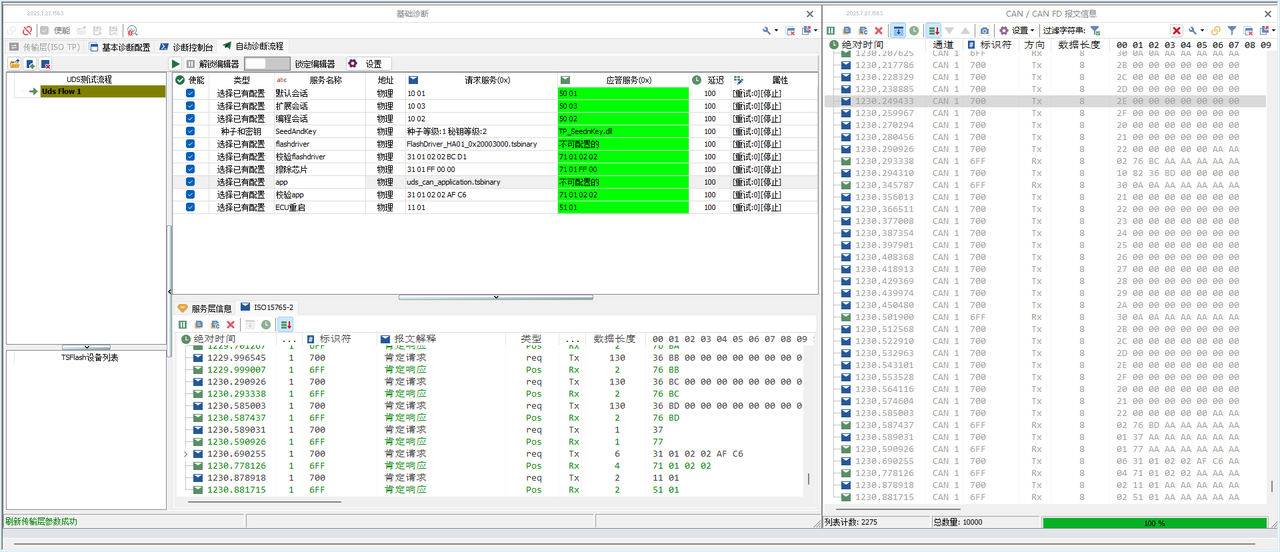Switch to the 服务层信息 tab
The width and height of the screenshot is (1280, 552).
point(205,308)
